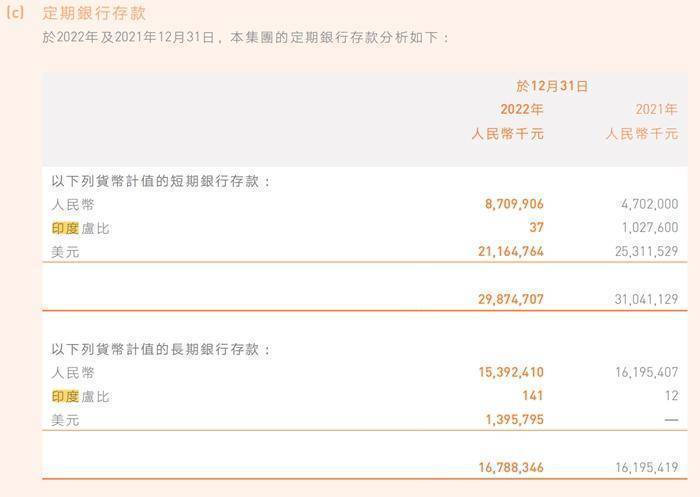
Task: Click the long-term total 16,788,346
Action: pos(511,468)
